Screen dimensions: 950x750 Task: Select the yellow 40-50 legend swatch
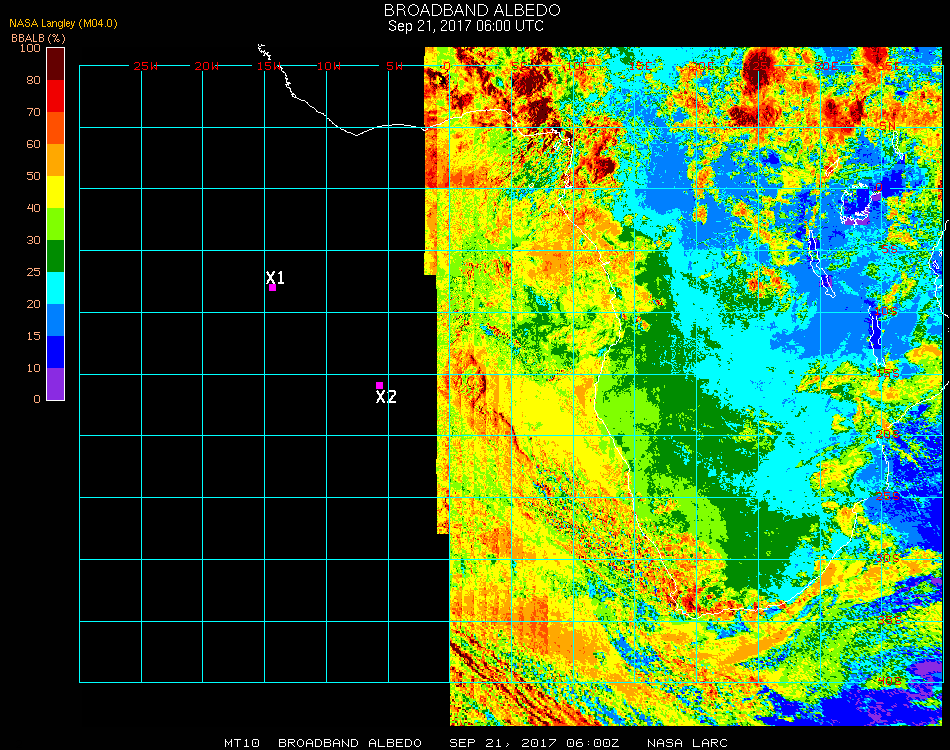[x=56, y=192]
